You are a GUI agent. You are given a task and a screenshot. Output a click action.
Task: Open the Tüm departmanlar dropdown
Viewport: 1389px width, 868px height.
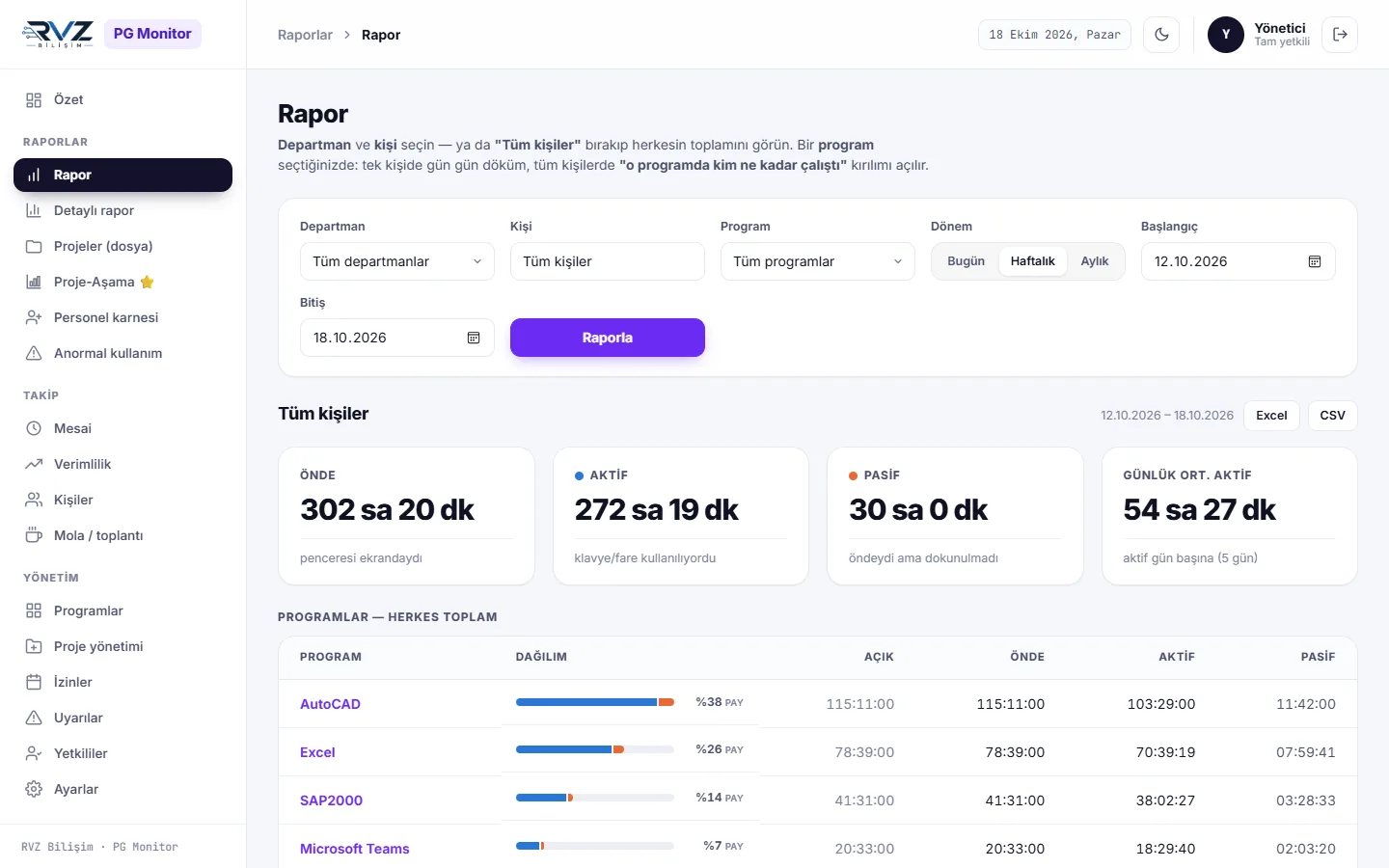pos(397,261)
